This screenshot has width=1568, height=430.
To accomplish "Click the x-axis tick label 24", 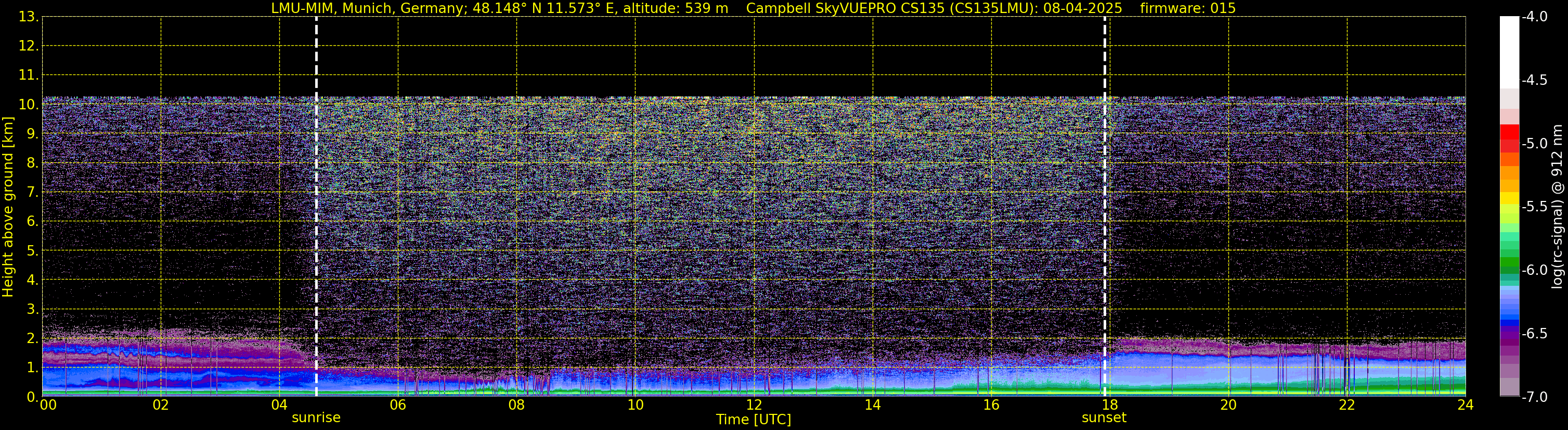I will tap(1465, 405).
